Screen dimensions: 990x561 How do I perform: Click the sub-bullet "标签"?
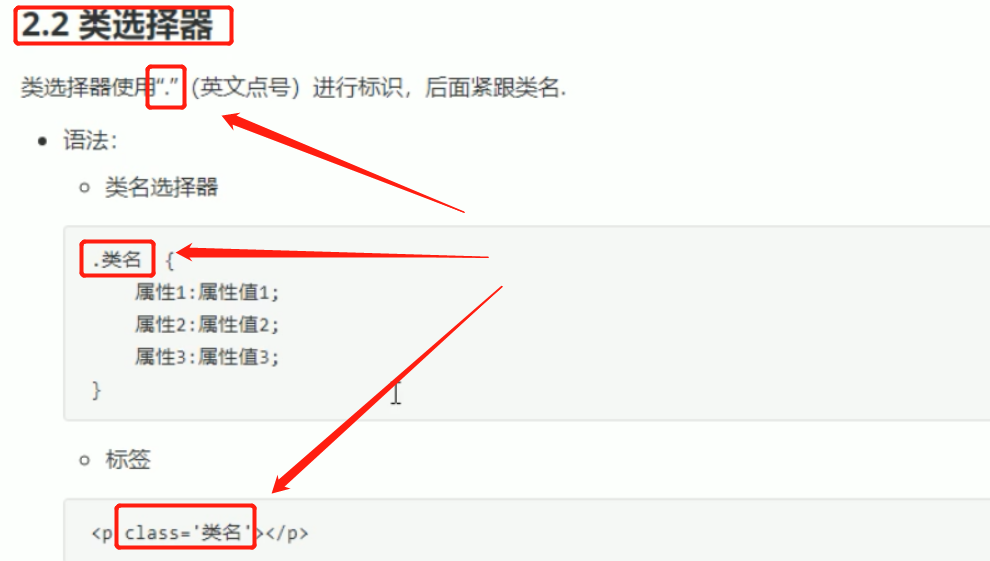click(x=128, y=459)
